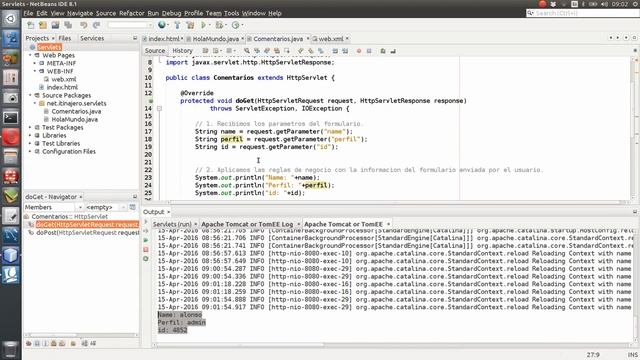Click the Debug Project toolbar icon
Image resolution: width=640 pixels, height=360 pixels.
click(x=219, y=25)
